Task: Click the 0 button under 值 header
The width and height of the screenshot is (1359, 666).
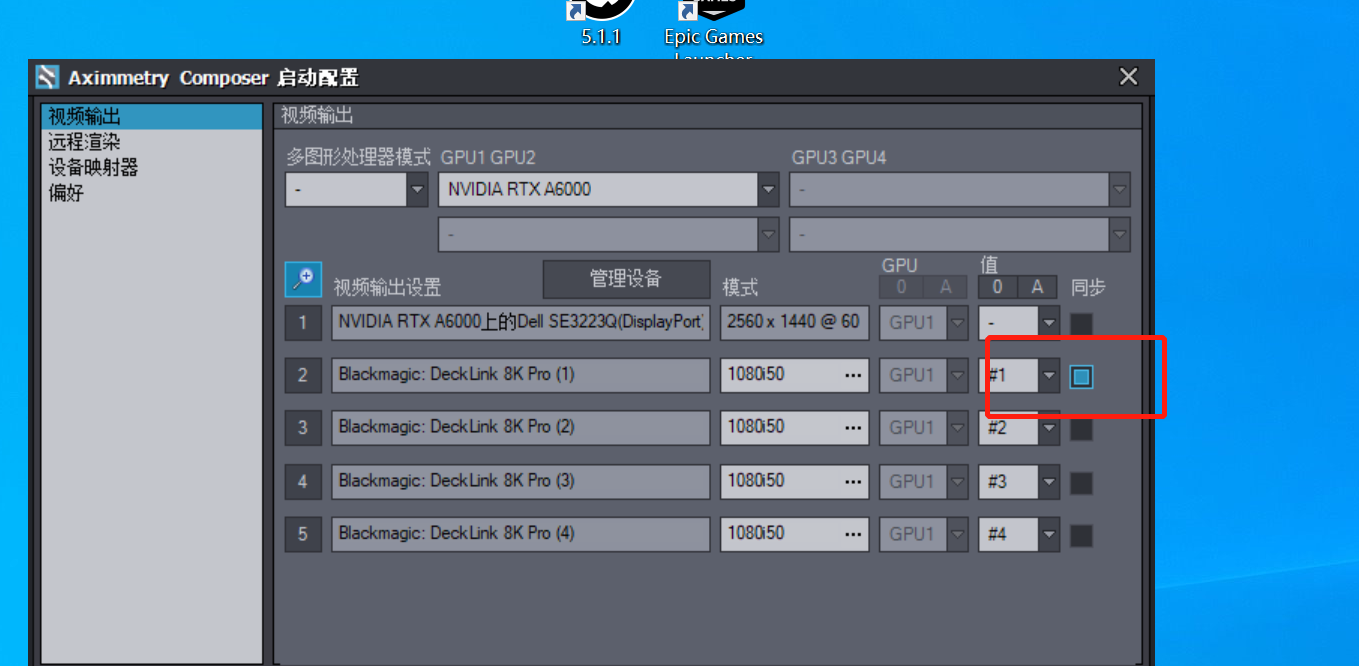Action: [x=997, y=287]
